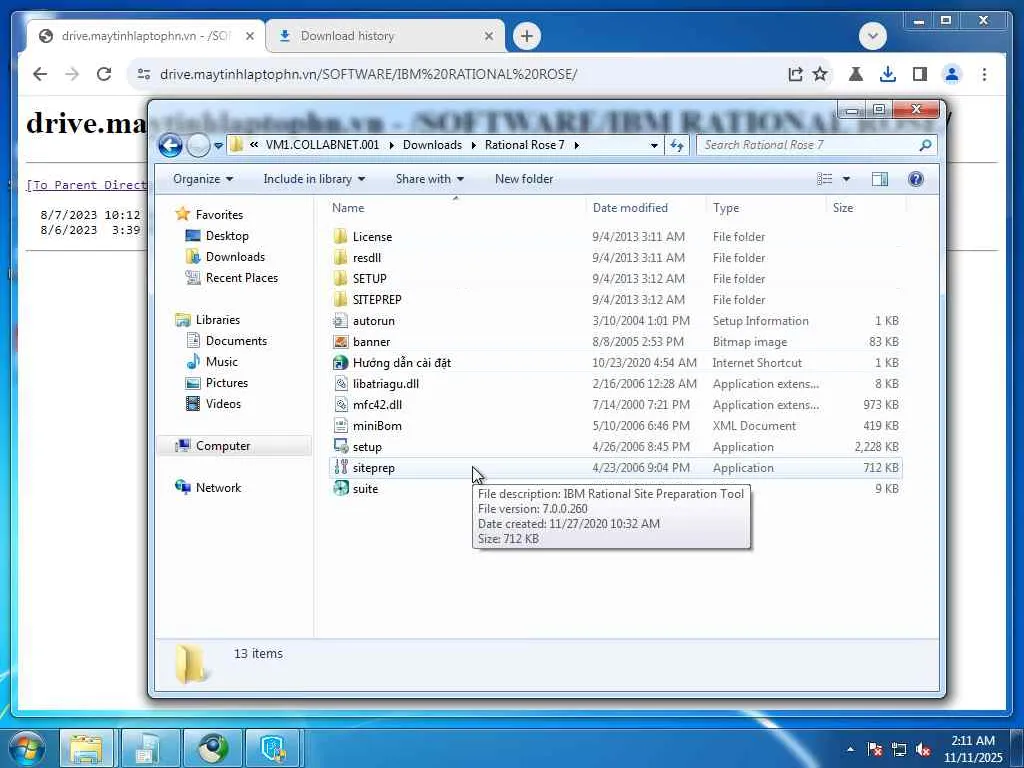
Task: Click the Explorer address bar refresh icon
Action: [677, 145]
